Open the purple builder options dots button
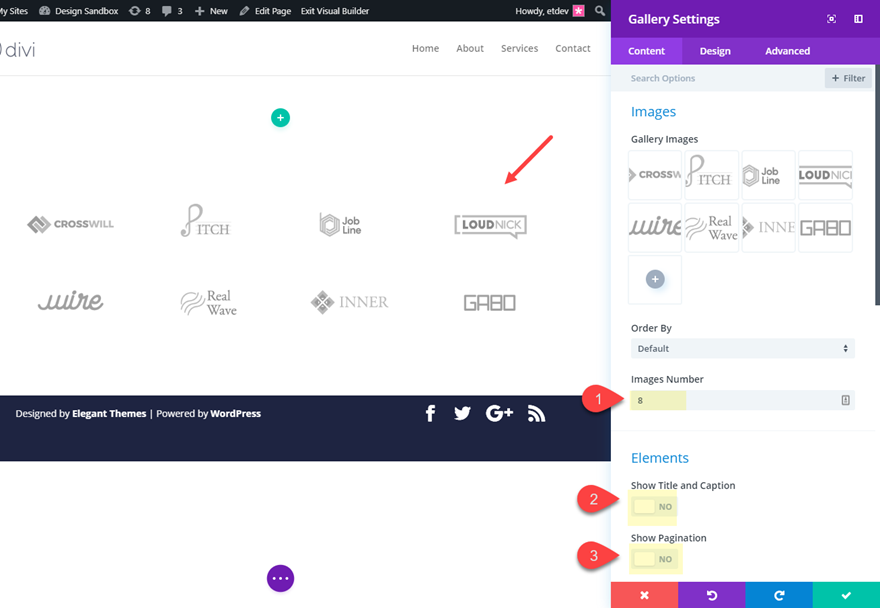 pyautogui.click(x=281, y=578)
